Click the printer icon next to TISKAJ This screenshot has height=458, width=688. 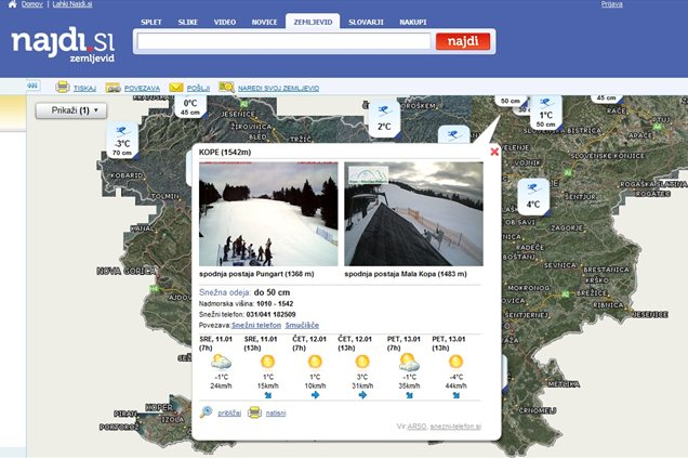[x=62, y=87]
